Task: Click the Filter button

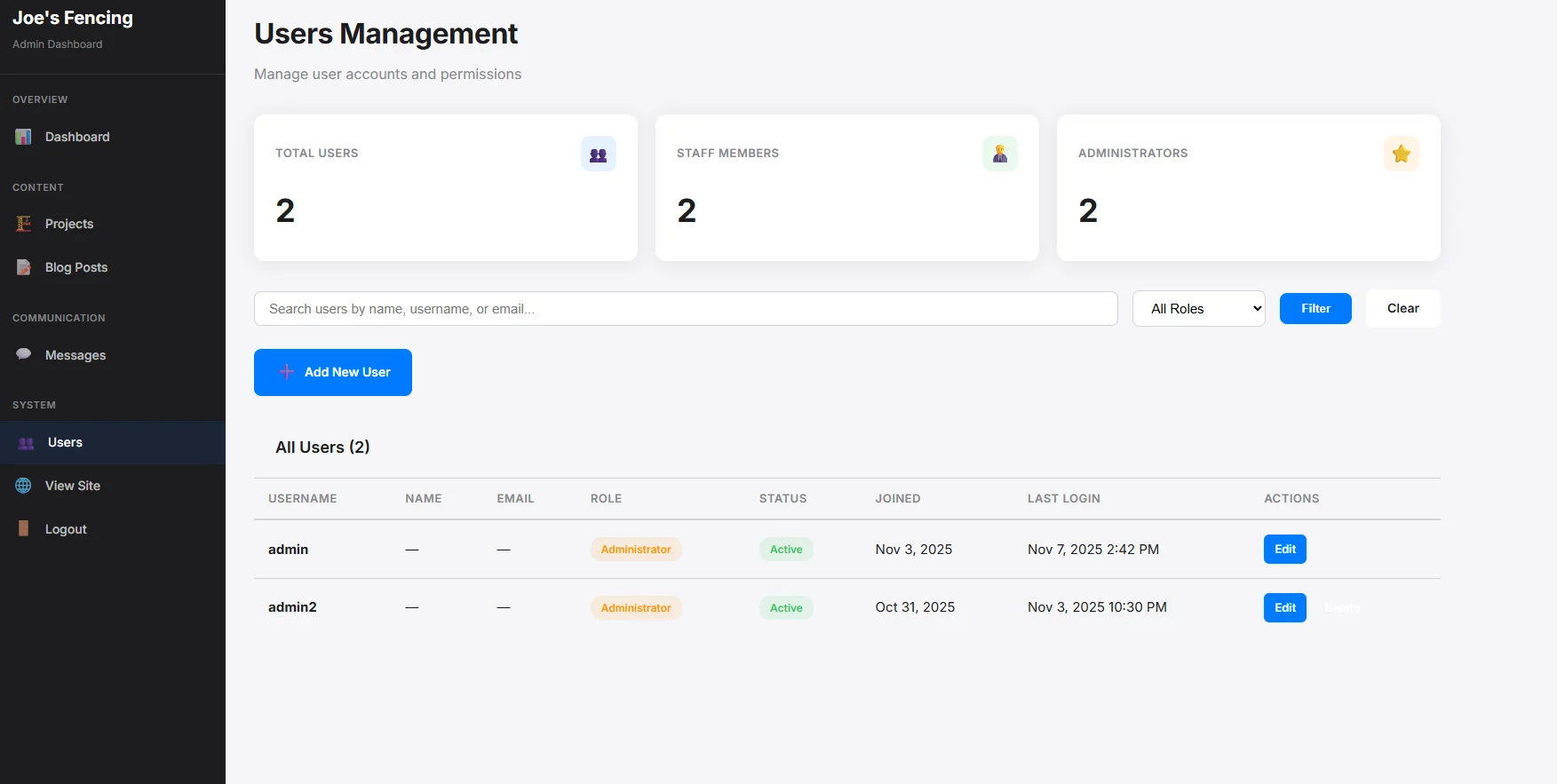Action: (x=1315, y=308)
